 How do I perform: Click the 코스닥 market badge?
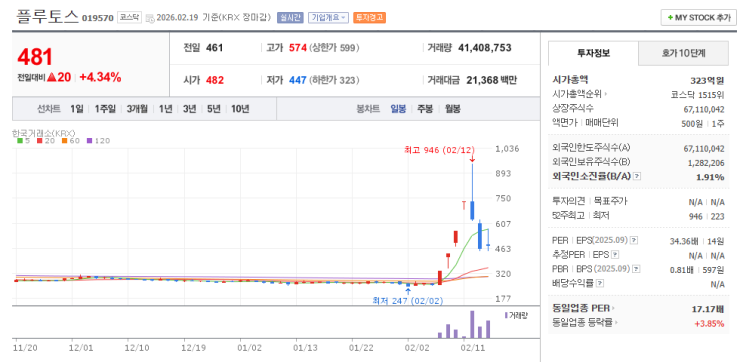tap(129, 18)
